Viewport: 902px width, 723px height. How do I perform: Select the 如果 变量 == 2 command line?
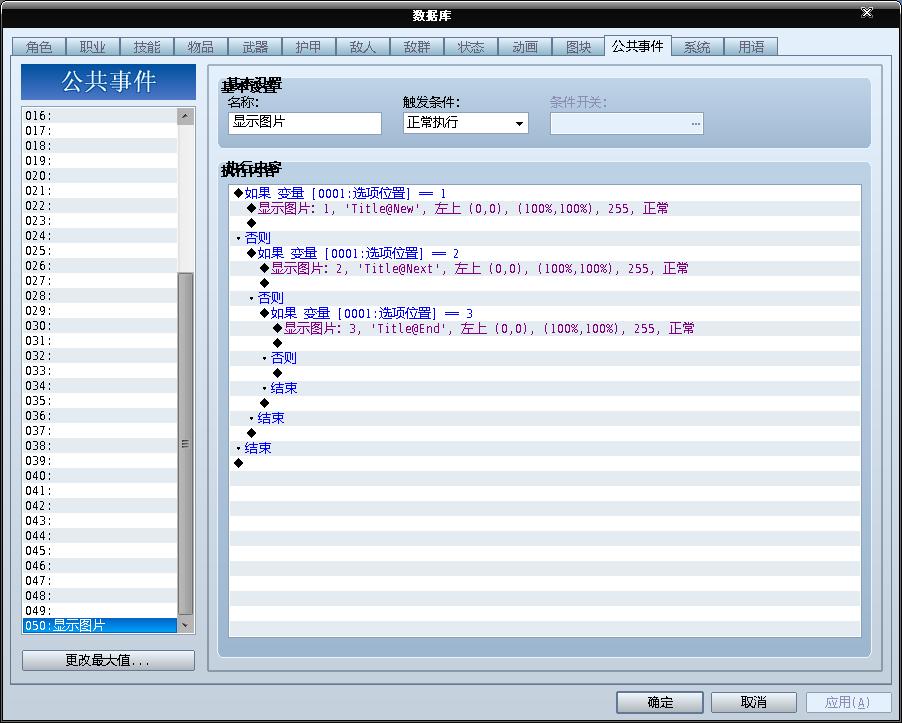pos(545,253)
